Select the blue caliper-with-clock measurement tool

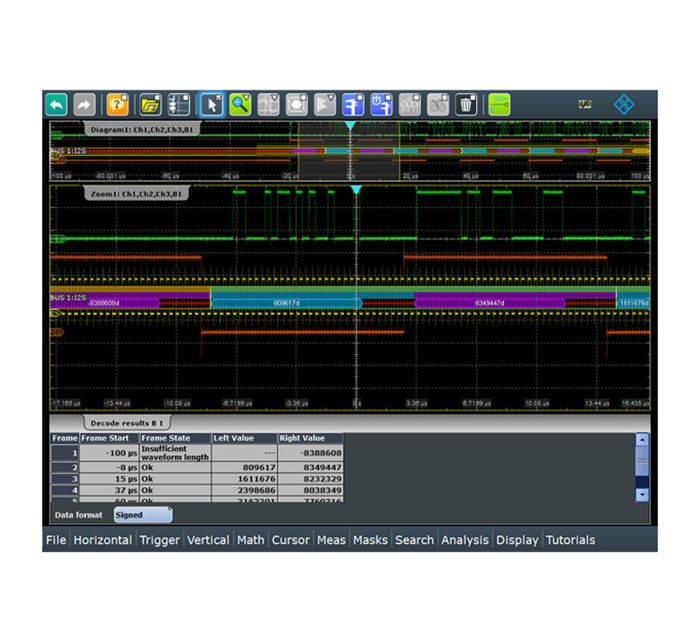point(382,105)
